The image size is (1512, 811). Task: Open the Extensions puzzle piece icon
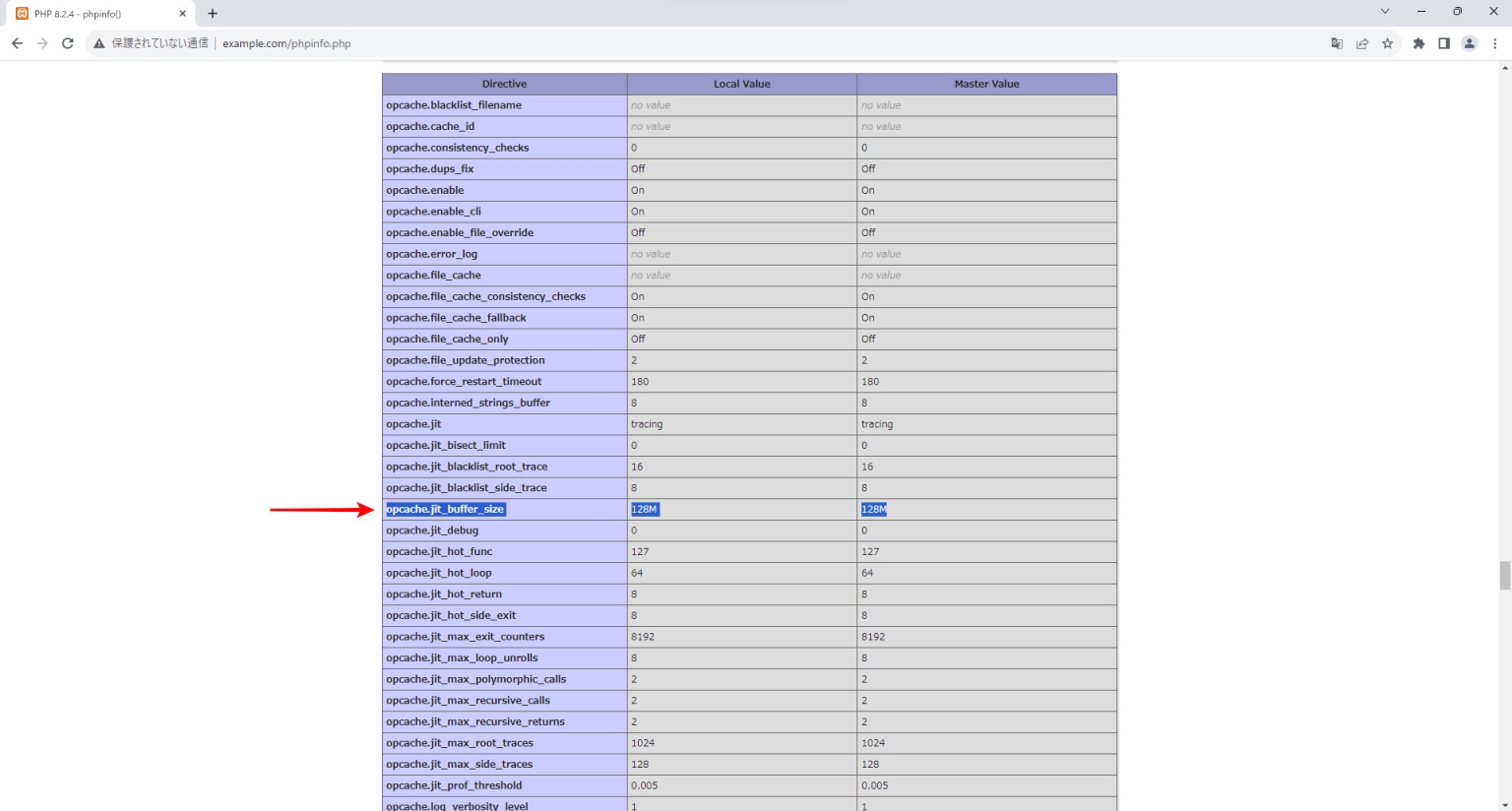1417,43
